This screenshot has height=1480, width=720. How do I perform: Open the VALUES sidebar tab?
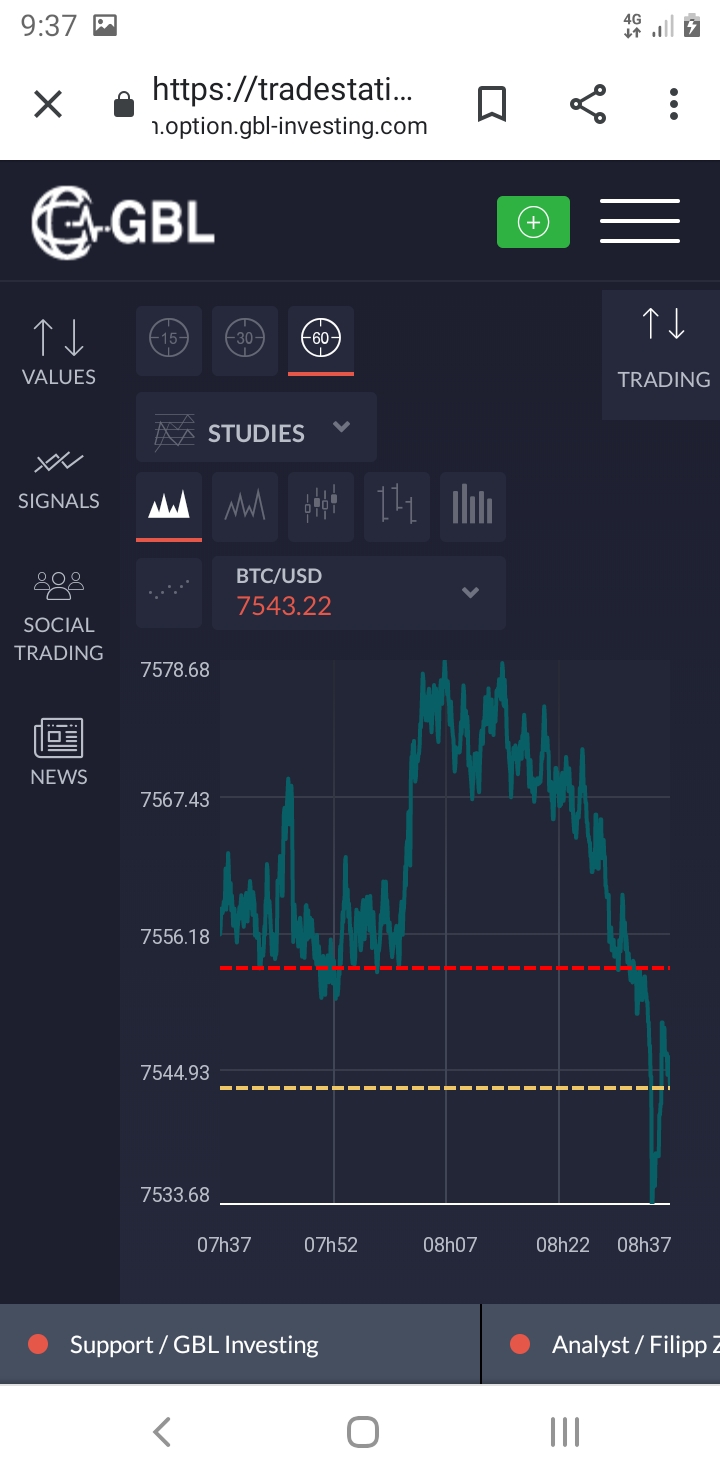tap(59, 353)
